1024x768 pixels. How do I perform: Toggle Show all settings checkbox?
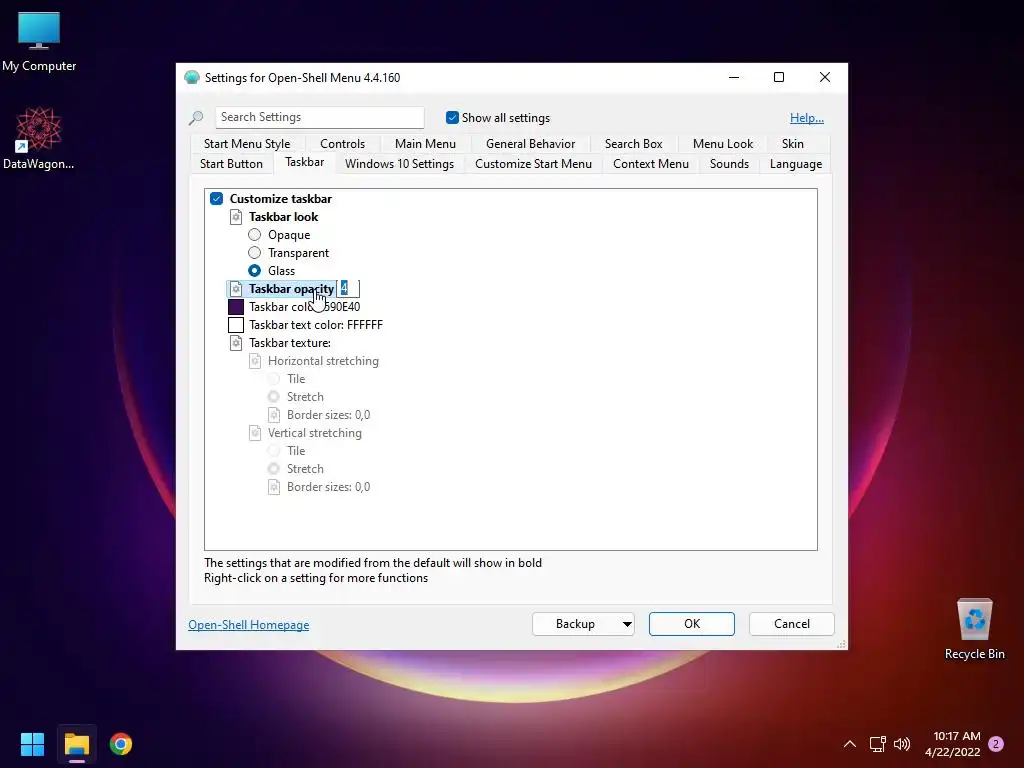tap(452, 118)
